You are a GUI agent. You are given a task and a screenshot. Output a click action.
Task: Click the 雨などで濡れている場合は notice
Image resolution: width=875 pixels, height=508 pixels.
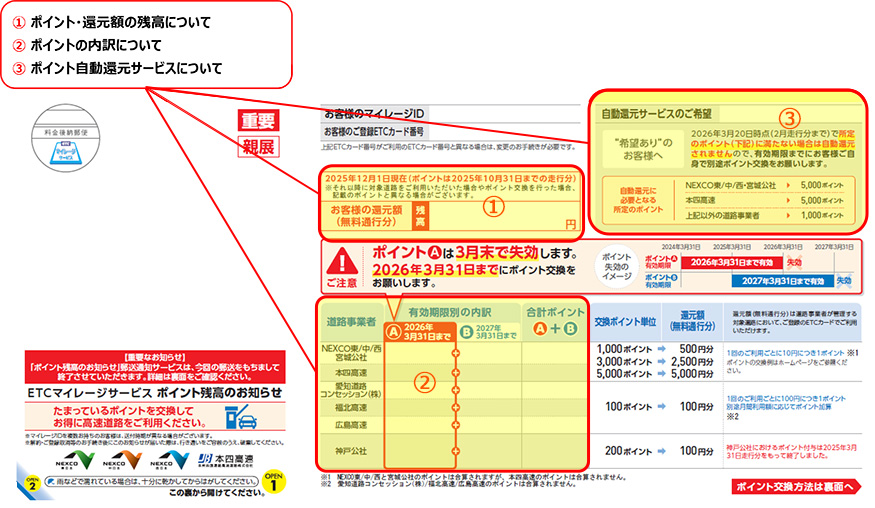tap(153, 482)
